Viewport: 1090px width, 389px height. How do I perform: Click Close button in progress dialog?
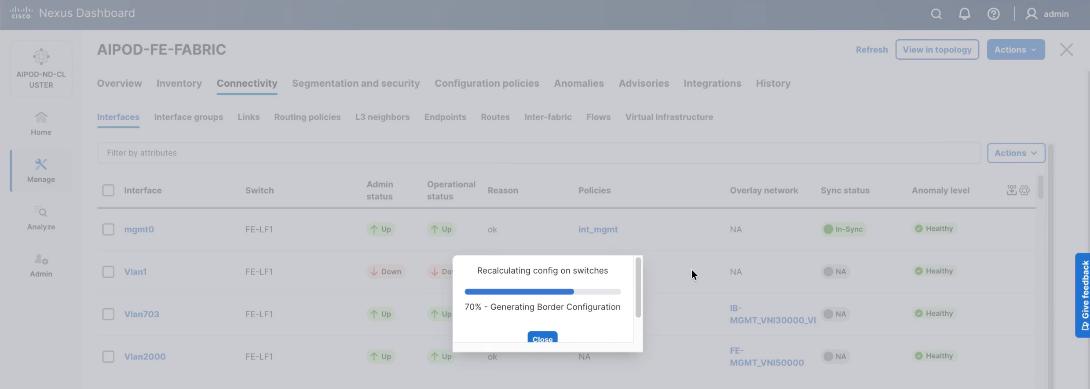[x=542, y=338]
